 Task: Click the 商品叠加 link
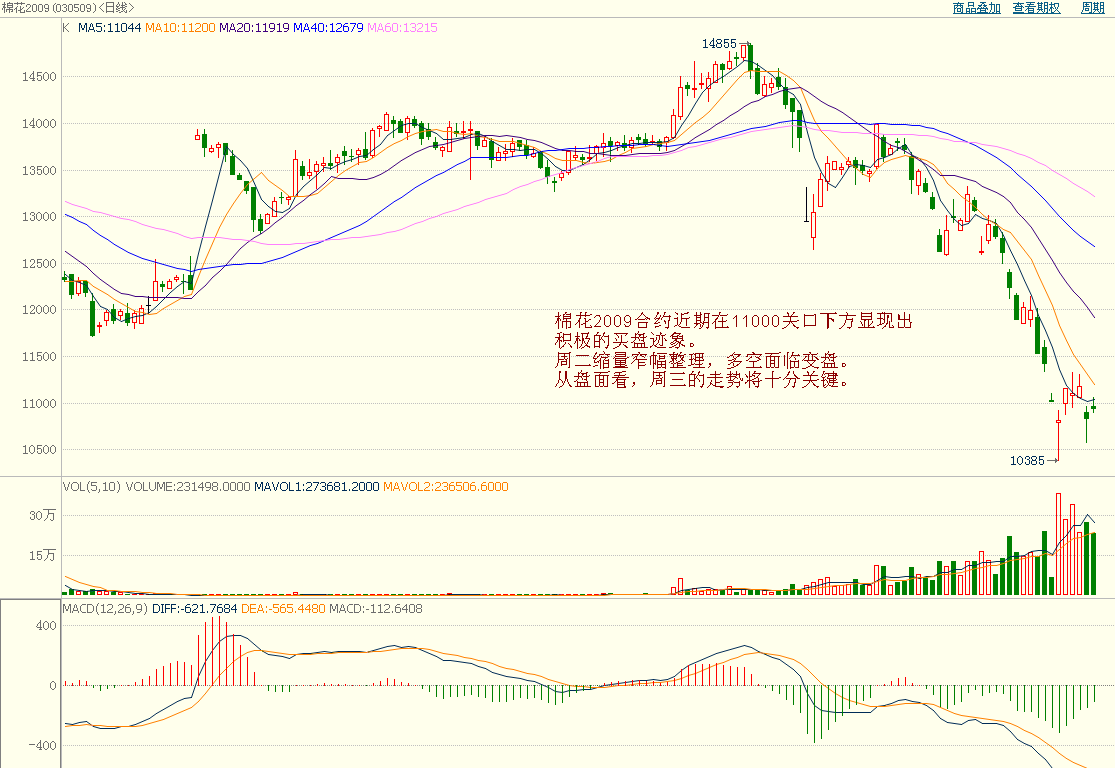976,8
